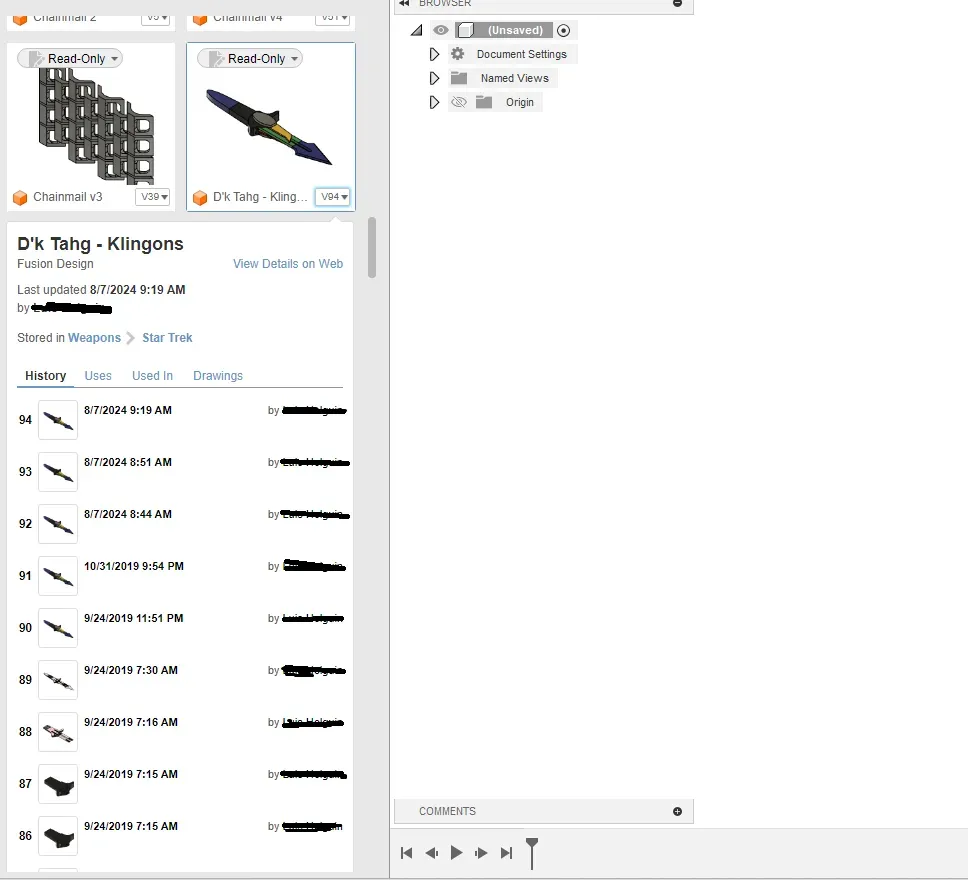
Task: Select the version 91 history thumbnail
Action: coord(58,576)
